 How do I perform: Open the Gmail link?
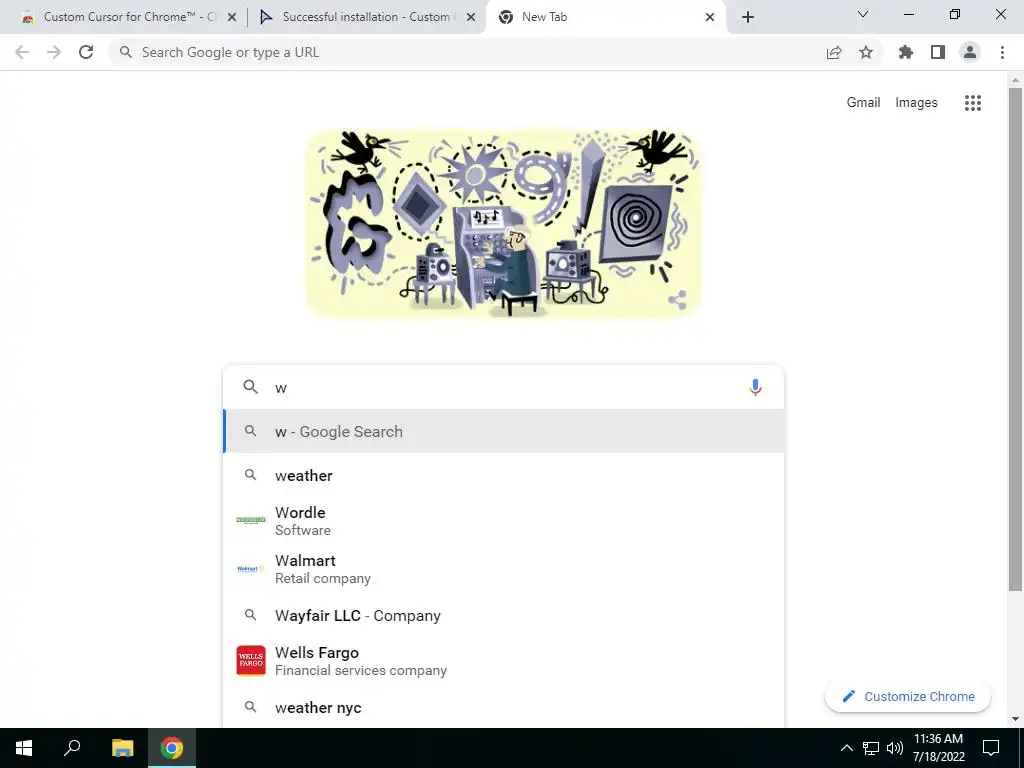863,103
